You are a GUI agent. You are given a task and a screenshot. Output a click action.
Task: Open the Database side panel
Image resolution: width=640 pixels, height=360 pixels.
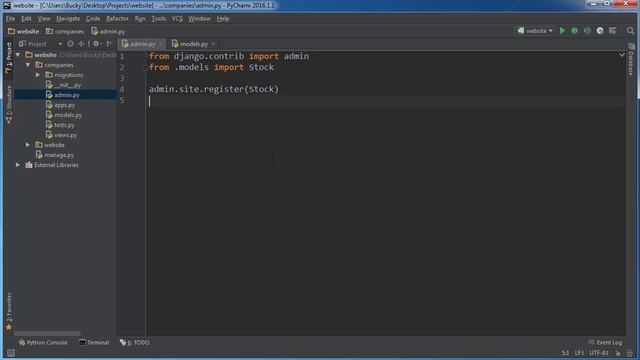point(631,60)
